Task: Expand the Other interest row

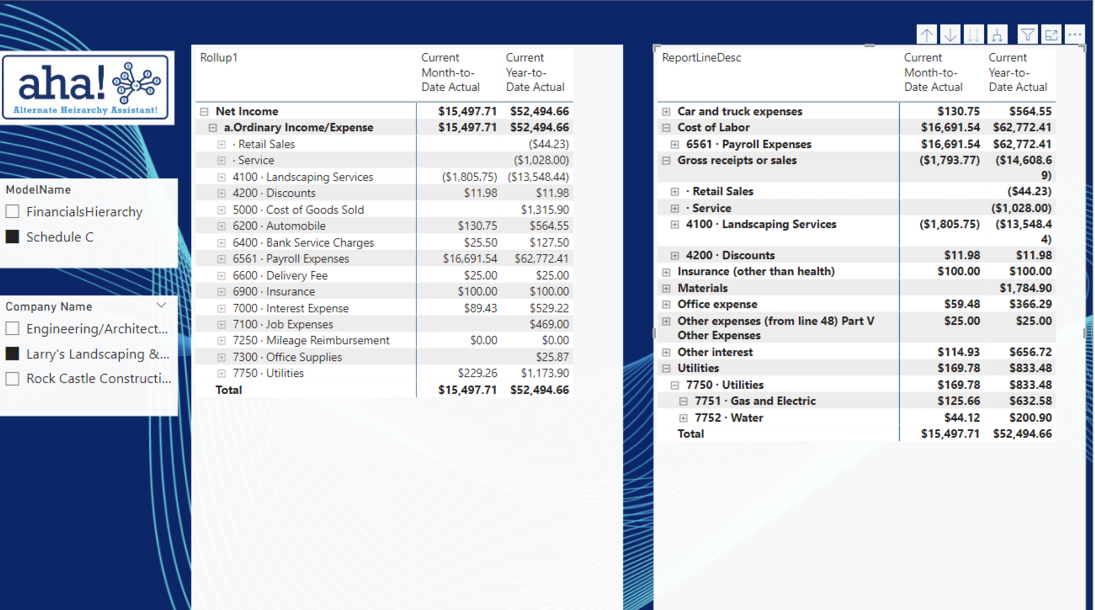Action: (666, 352)
